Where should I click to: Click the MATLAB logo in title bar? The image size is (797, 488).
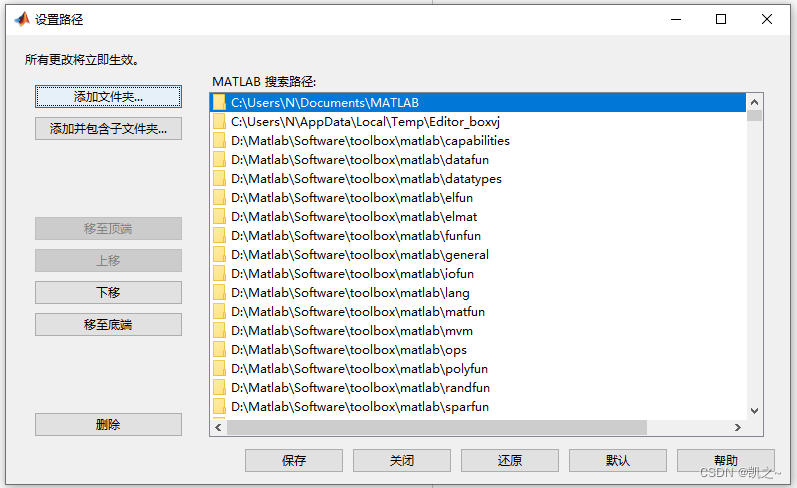point(22,19)
